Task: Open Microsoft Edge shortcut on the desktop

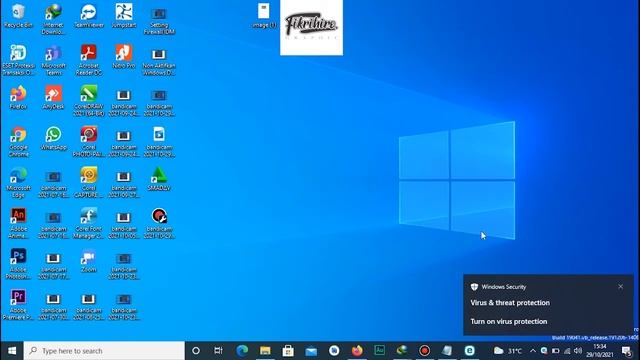Action: coord(18,182)
